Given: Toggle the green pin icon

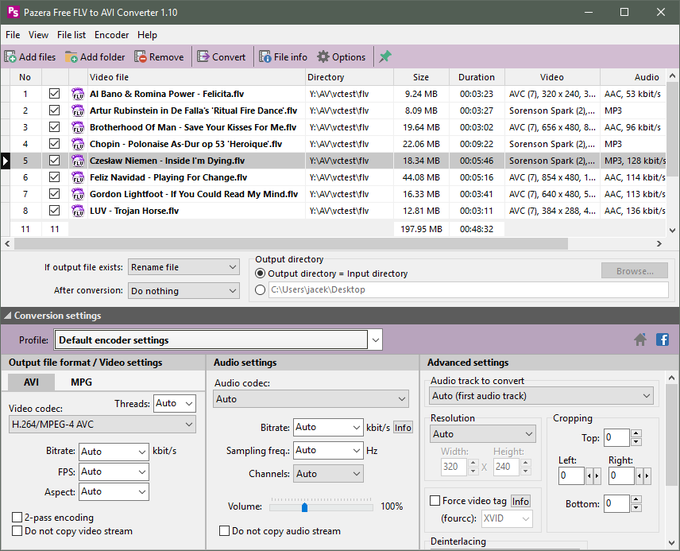Looking at the screenshot, I should pyautogui.click(x=385, y=57).
